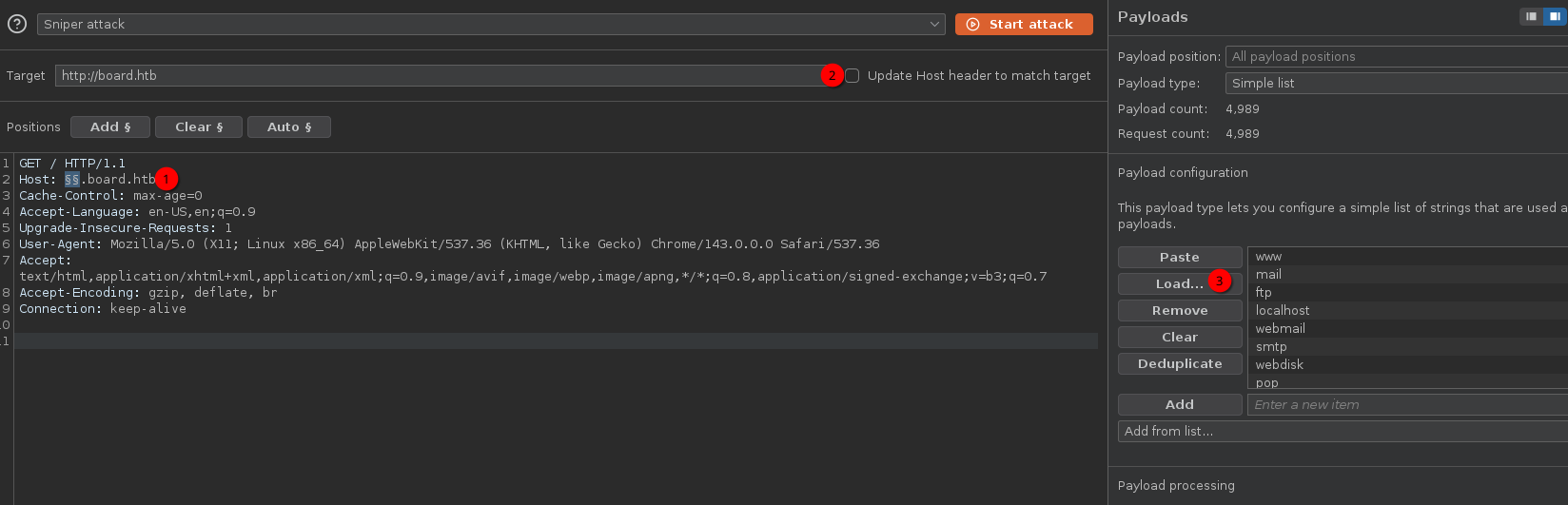Open the Payload position dropdown
Image resolution: width=1568 pixels, height=505 pixels.
[x=1395, y=56]
